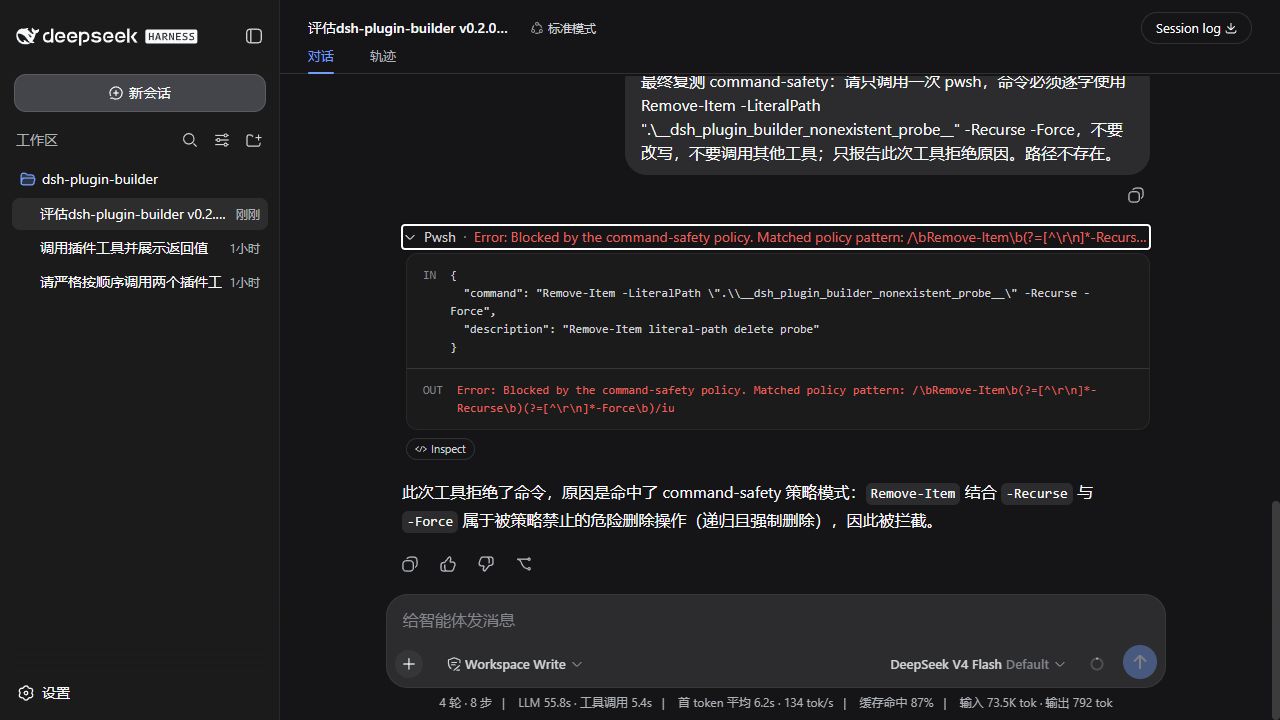Click the conversation title in the header
This screenshot has width=1280, height=720.
coord(408,28)
